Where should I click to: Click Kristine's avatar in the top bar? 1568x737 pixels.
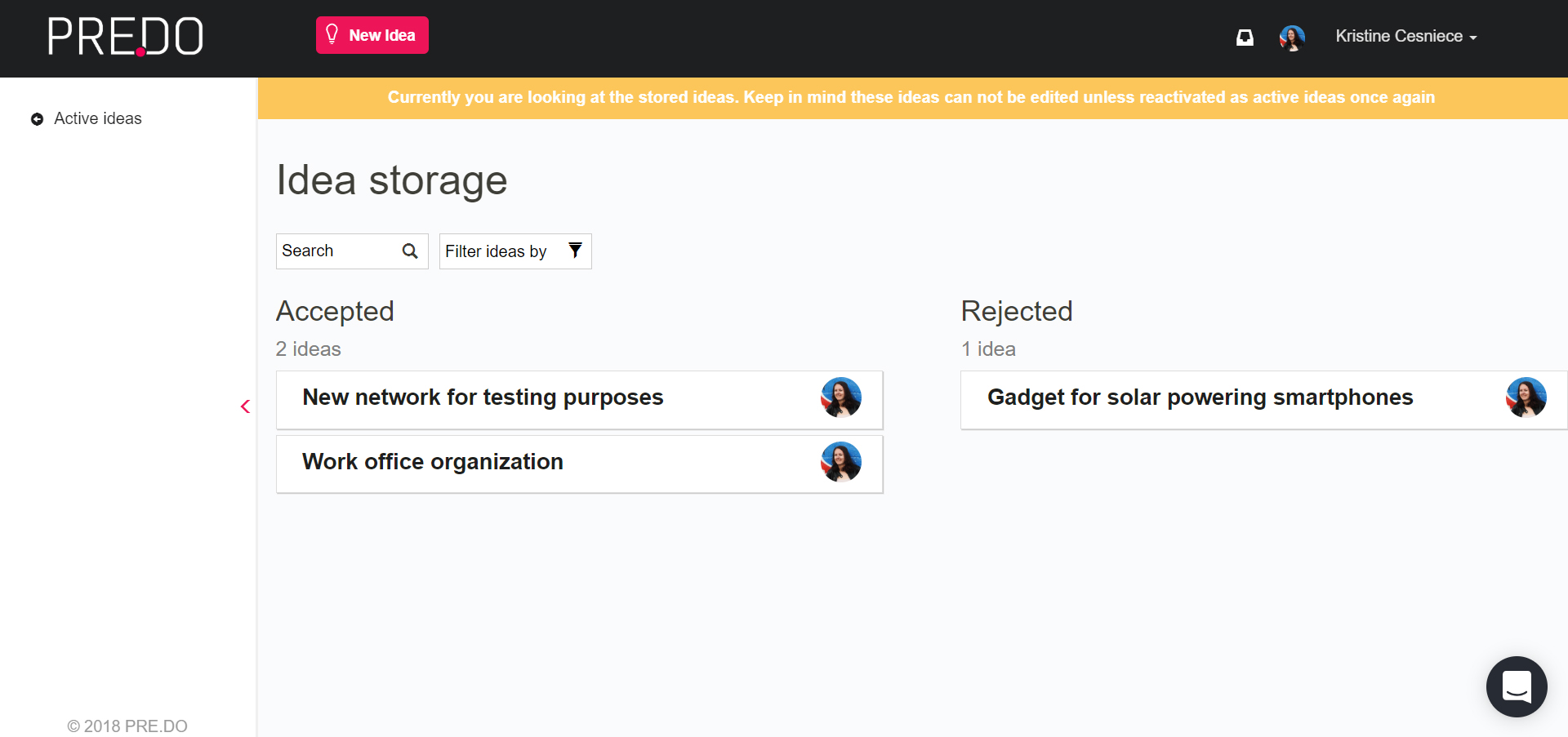(1291, 38)
